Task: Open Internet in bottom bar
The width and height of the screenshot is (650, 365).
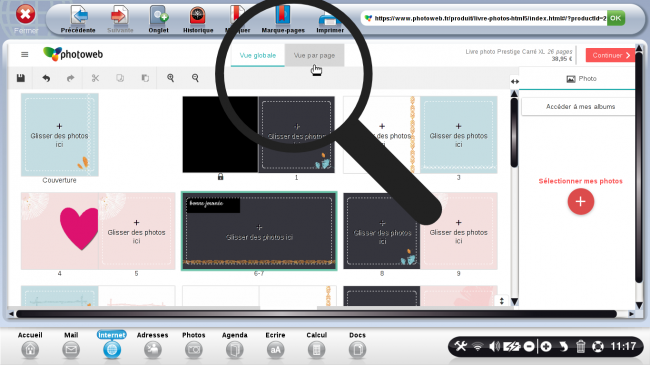Action: (x=112, y=344)
